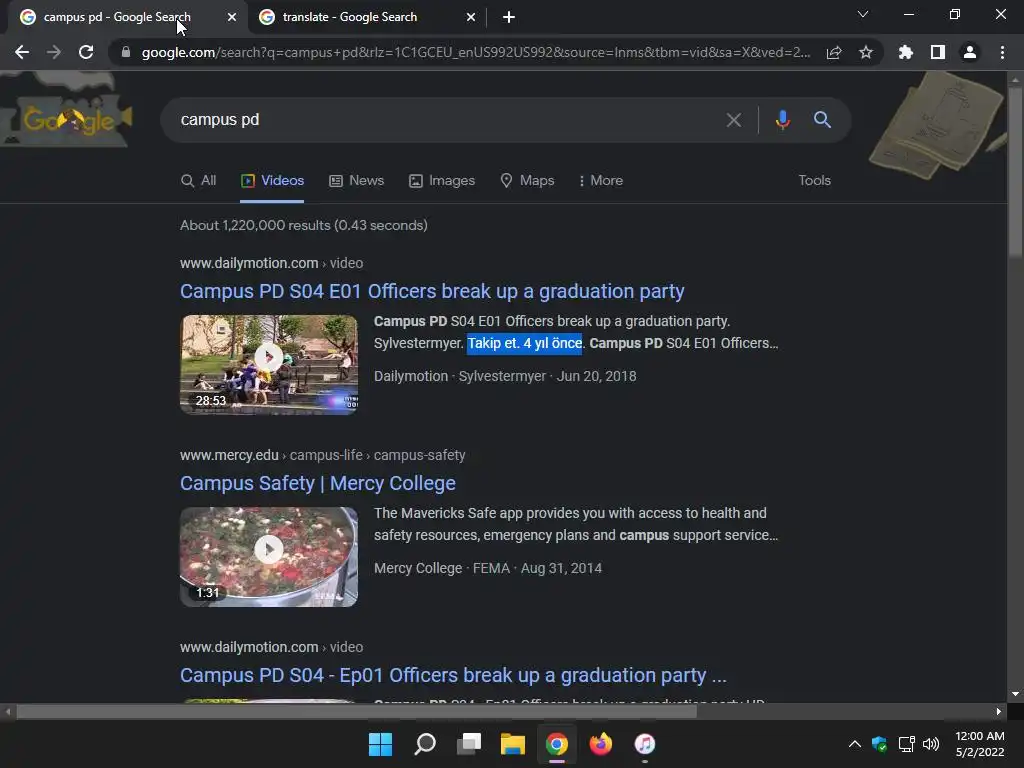Image resolution: width=1024 pixels, height=768 pixels.
Task: Expand the More search options
Action: click(x=601, y=181)
